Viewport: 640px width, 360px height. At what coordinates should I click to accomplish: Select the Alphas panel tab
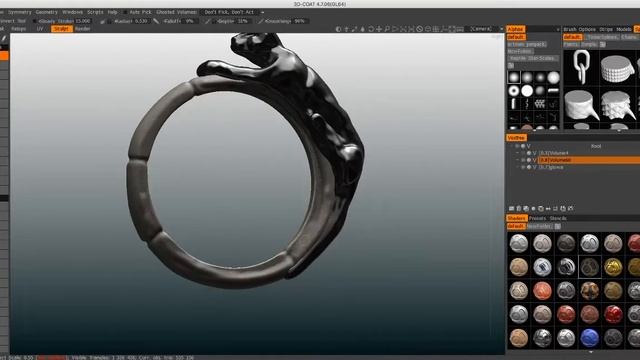point(516,29)
